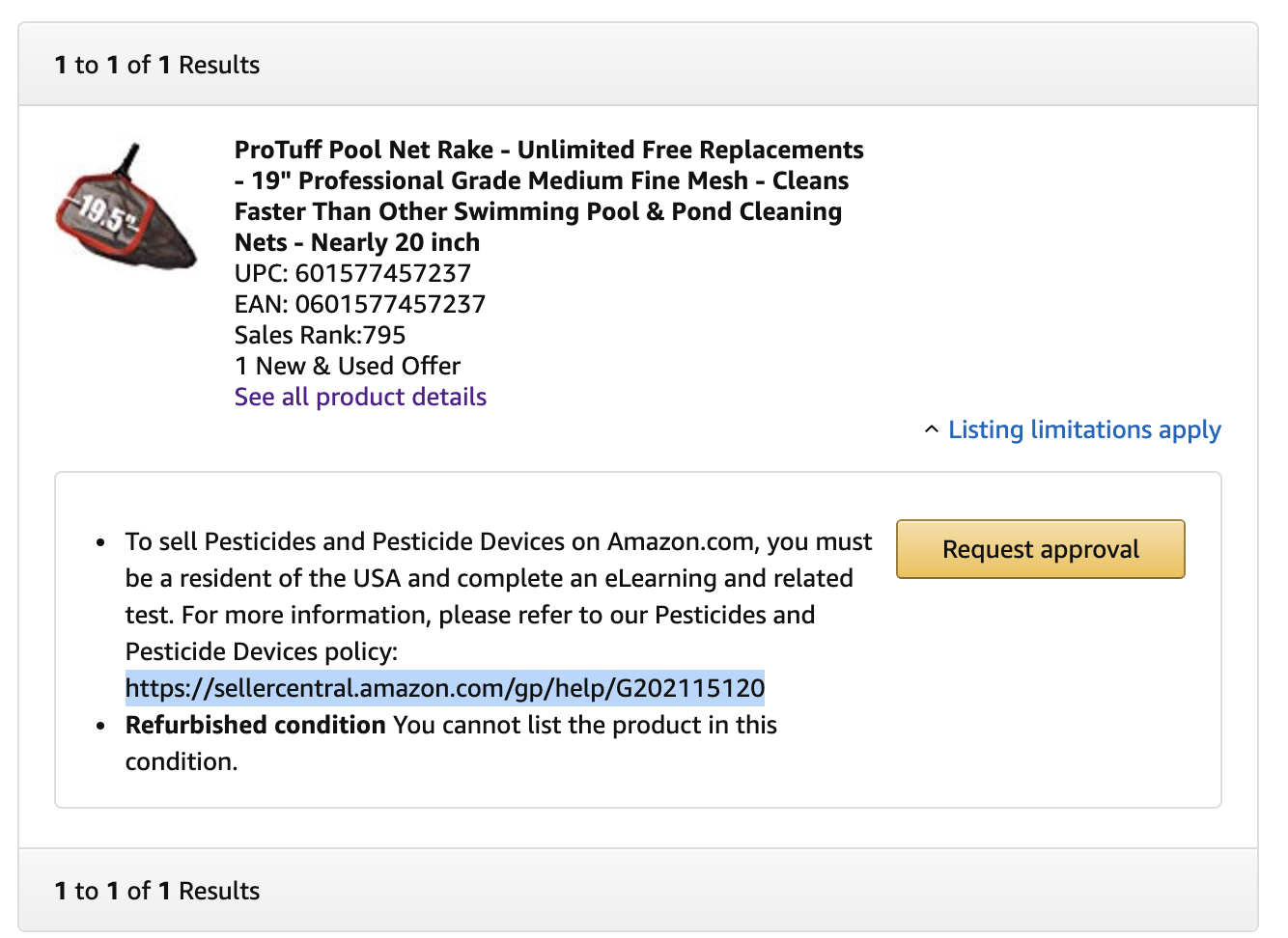1288x938 pixels.
Task: Click the Pesticides and Pesticide Devices policy text
Action: pos(470,633)
